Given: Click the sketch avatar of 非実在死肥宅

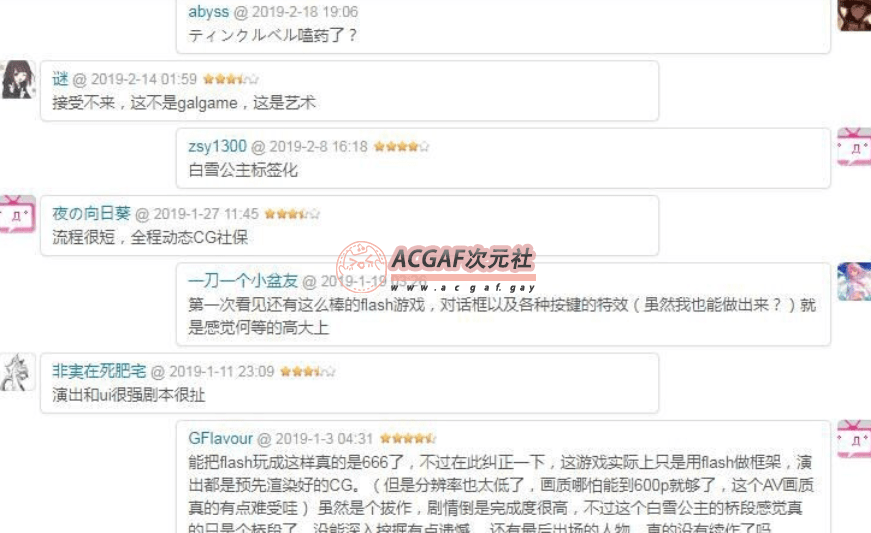Looking at the screenshot, I should pos(18,372).
